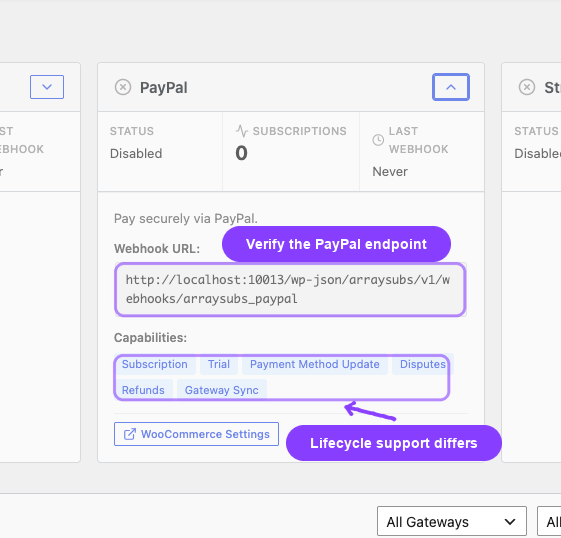Click the Refunds capability tag
This screenshot has height=538, width=561.
coord(143,390)
